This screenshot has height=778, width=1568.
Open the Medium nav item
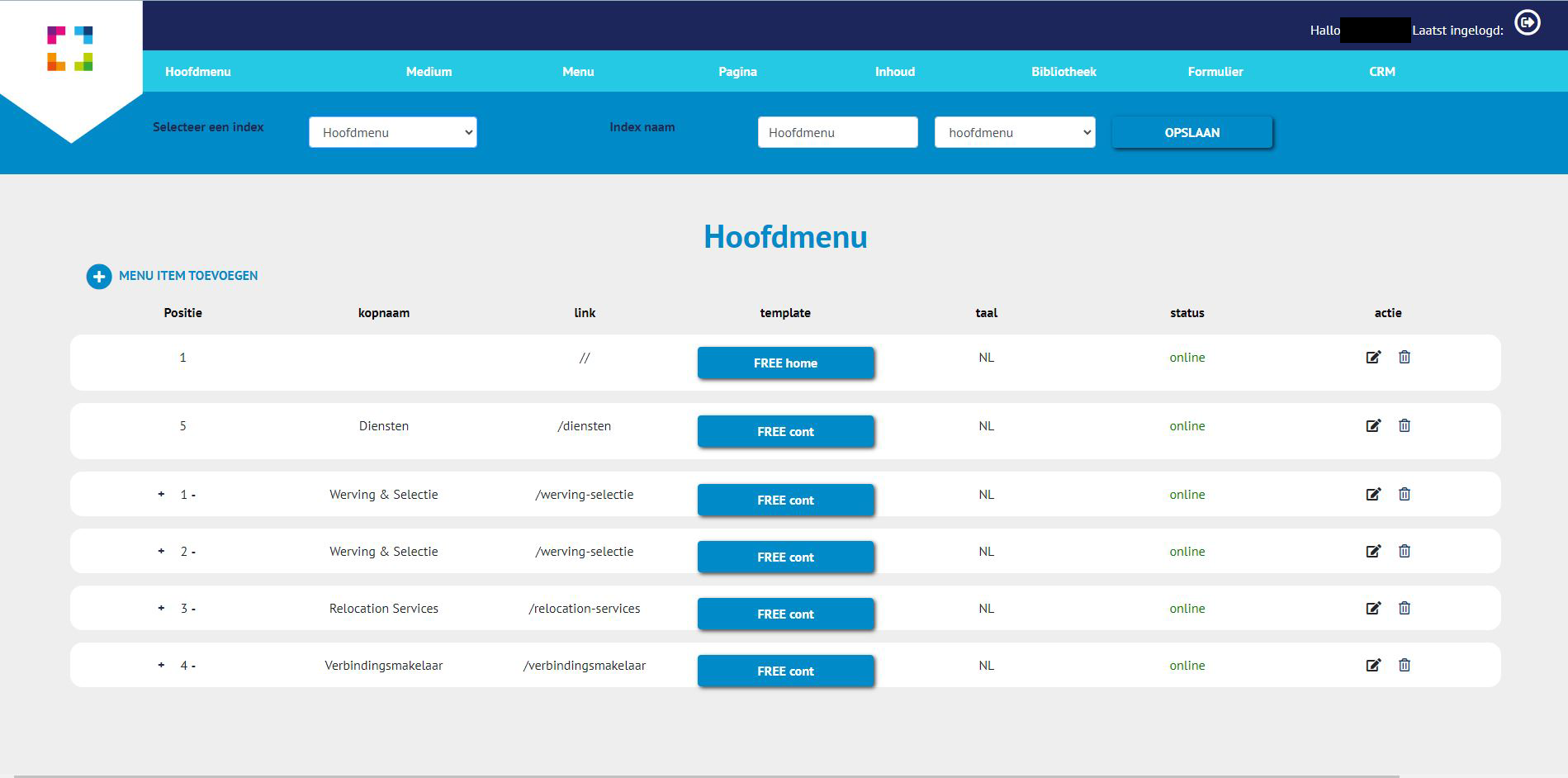click(x=429, y=72)
